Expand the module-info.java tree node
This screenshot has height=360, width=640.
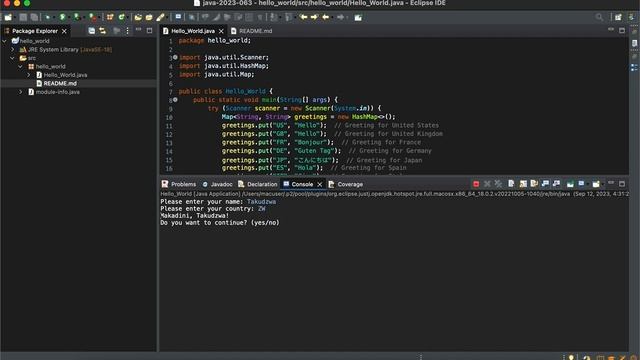coord(20,92)
